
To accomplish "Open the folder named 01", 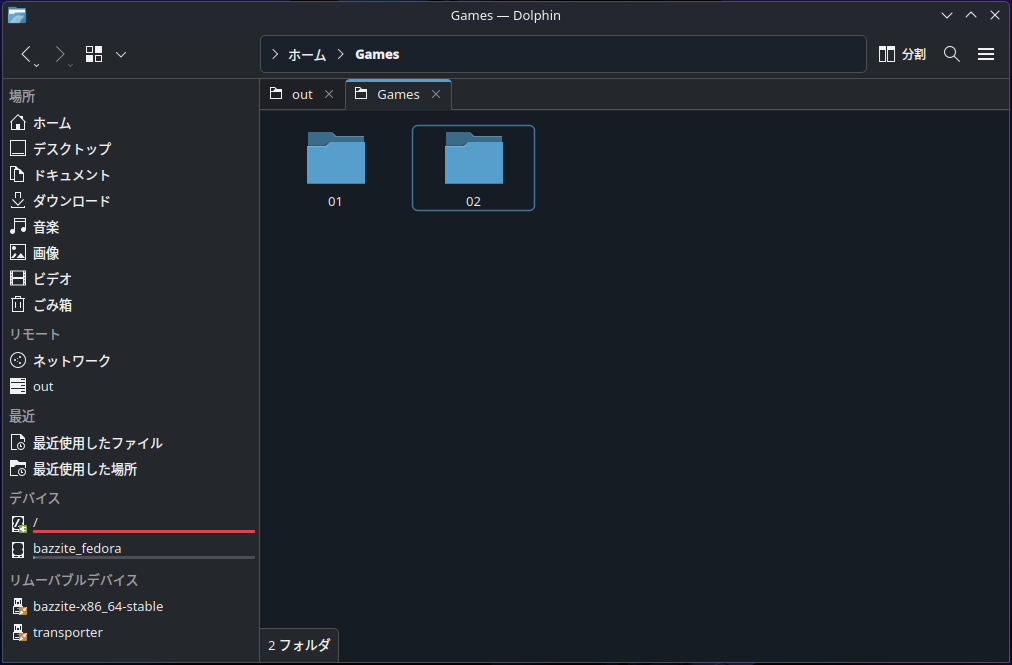I will (x=335, y=168).
